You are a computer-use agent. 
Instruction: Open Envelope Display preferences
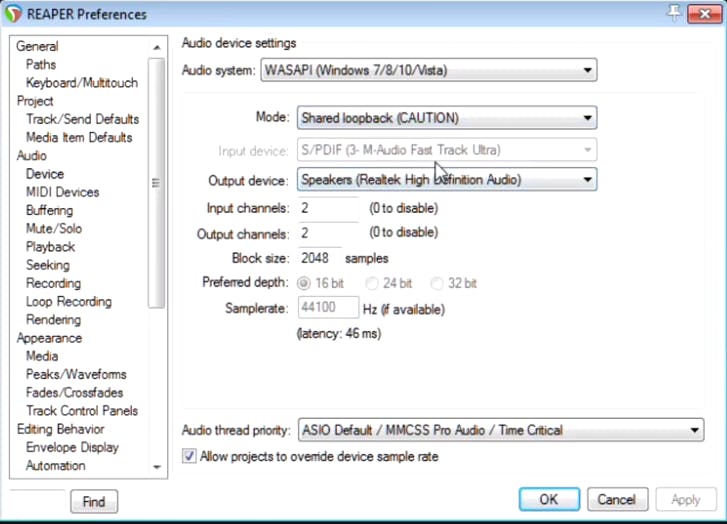(x=72, y=447)
